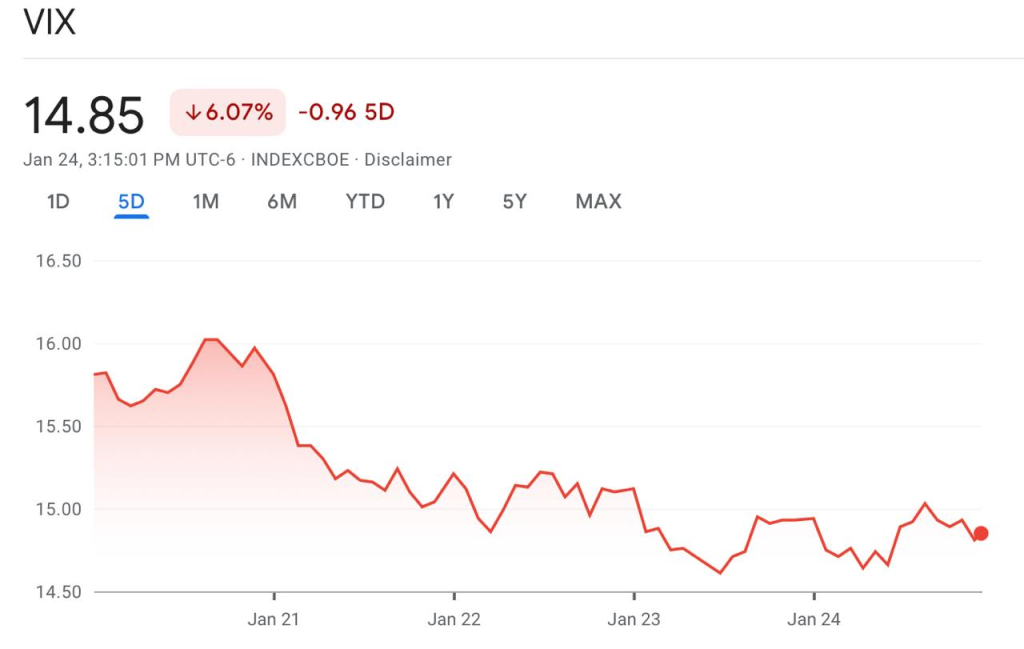Click the 14.85 current price value
The width and height of the screenshot is (1024, 649).
pyautogui.click(x=84, y=115)
